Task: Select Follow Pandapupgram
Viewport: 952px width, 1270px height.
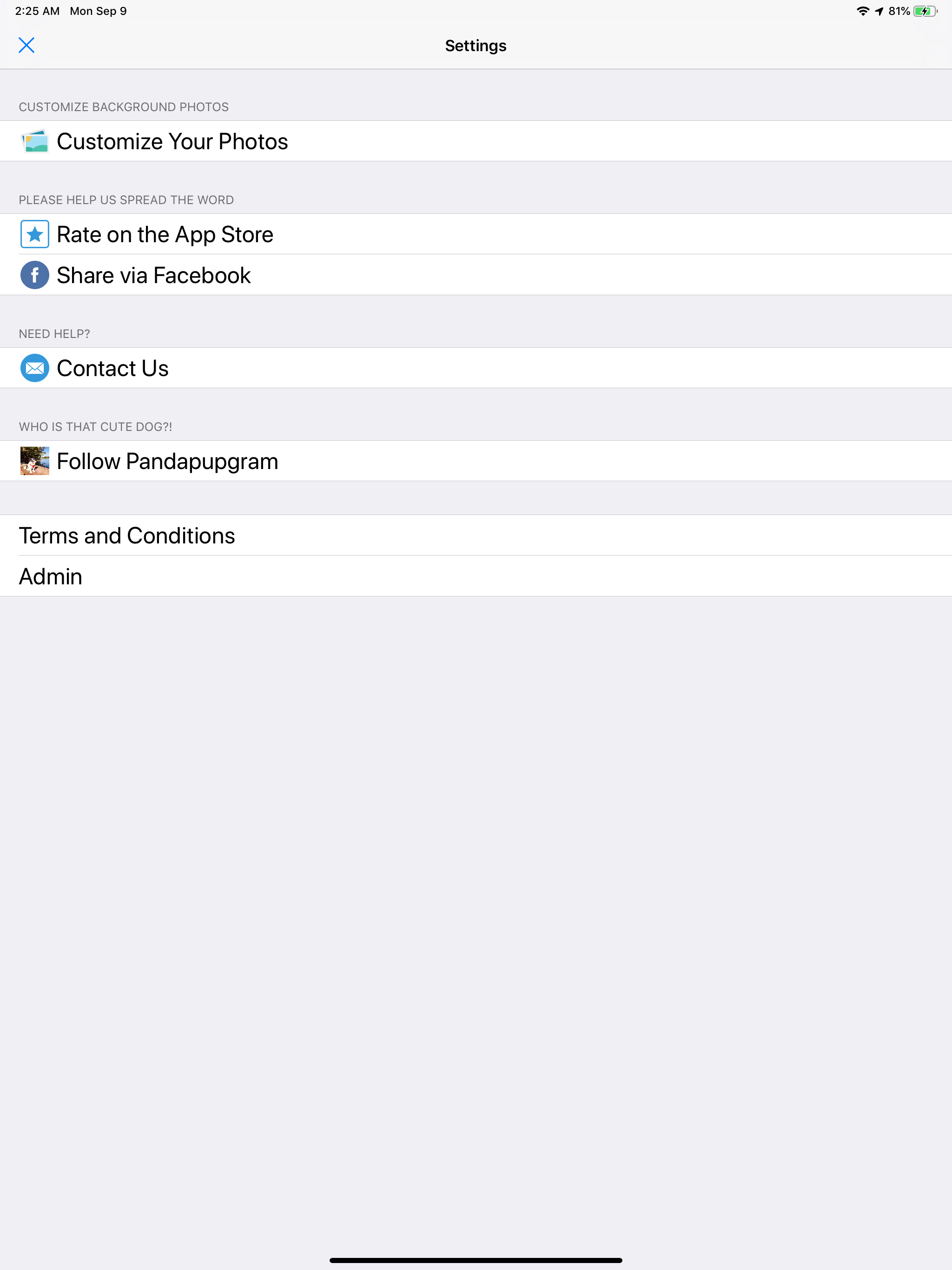Action: 476,461
